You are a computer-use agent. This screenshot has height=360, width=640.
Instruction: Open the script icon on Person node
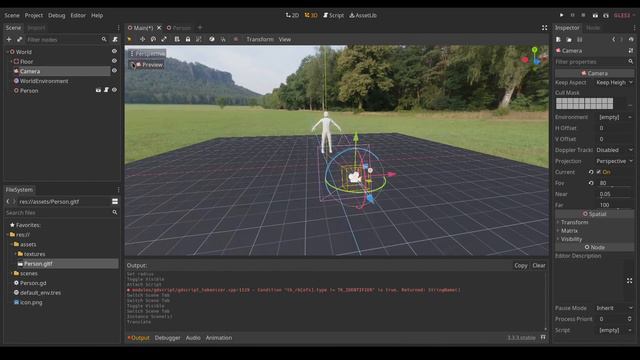coord(107,90)
